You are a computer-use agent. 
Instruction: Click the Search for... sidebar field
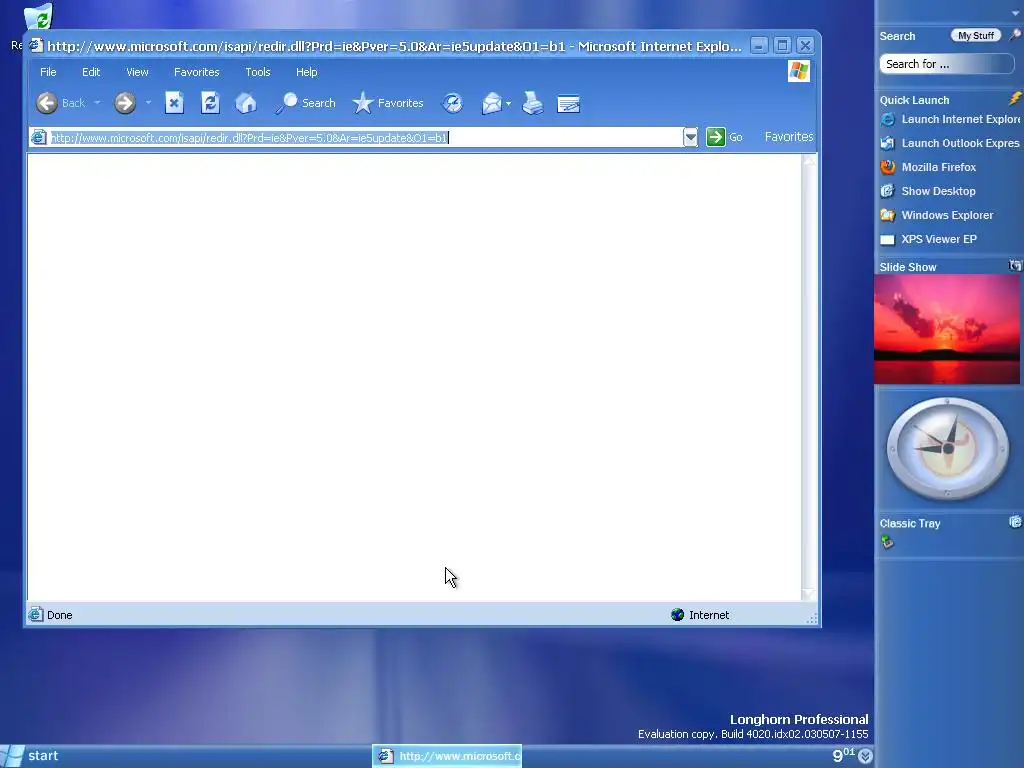point(946,64)
